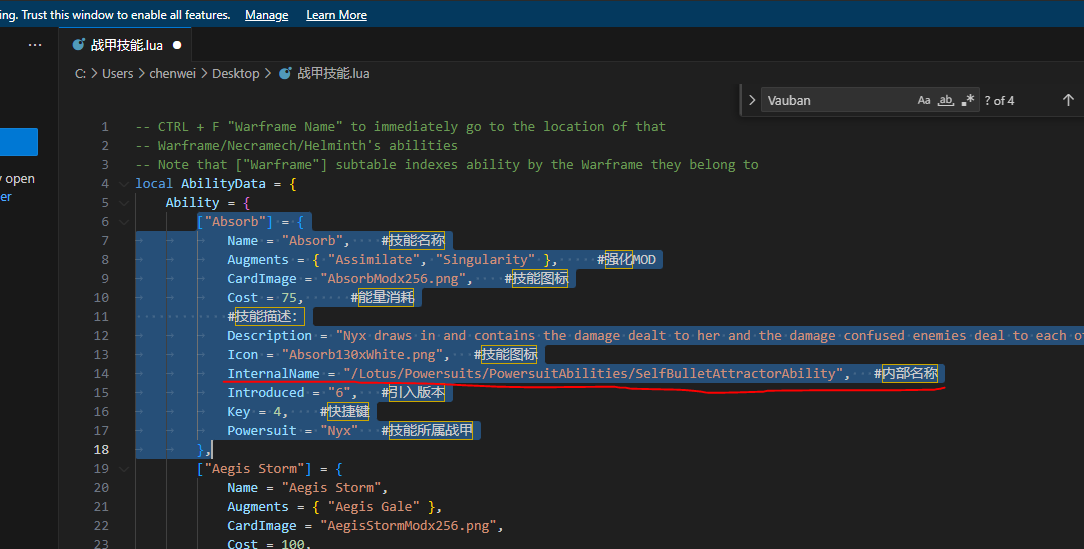
Task: Click the blue button in the sidebar
Action: point(18,142)
